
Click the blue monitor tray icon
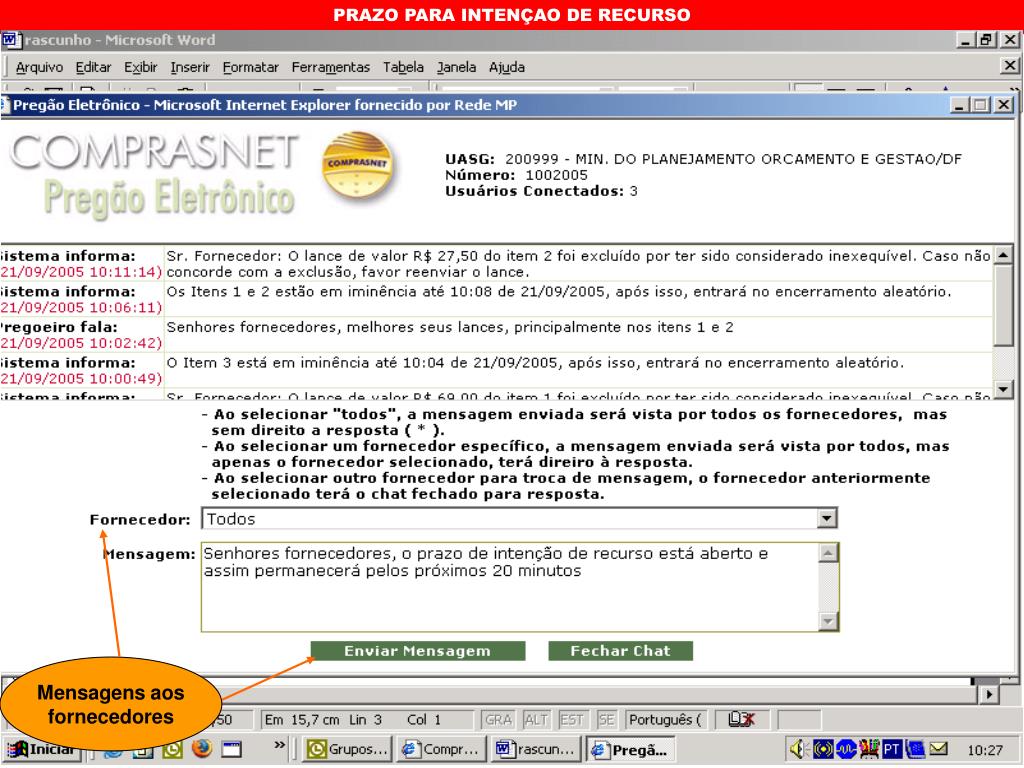click(916, 749)
